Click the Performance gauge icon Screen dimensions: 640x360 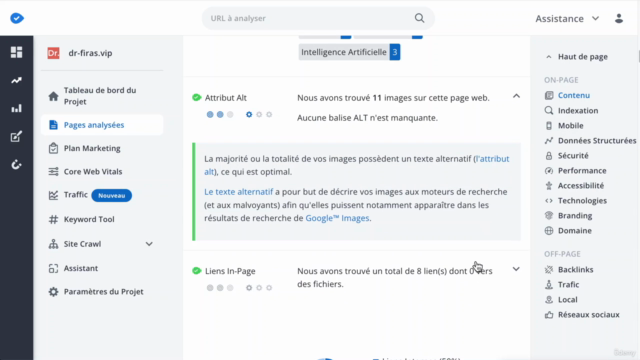pyautogui.click(x=549, y=171)
